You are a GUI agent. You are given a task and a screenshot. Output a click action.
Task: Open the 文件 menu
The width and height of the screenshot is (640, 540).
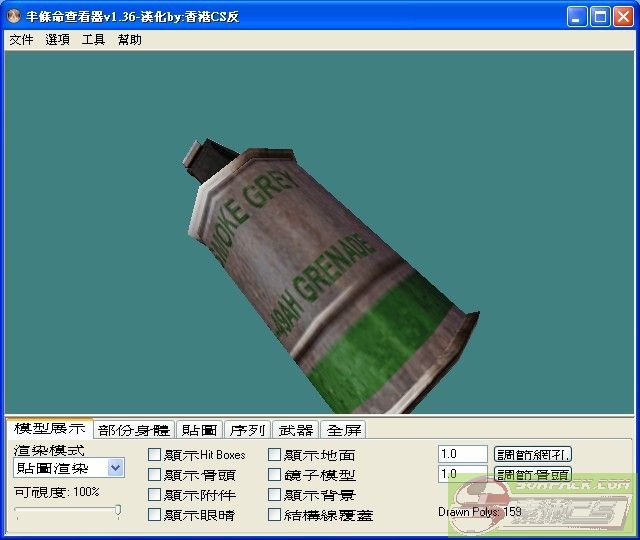pos(21,40)
